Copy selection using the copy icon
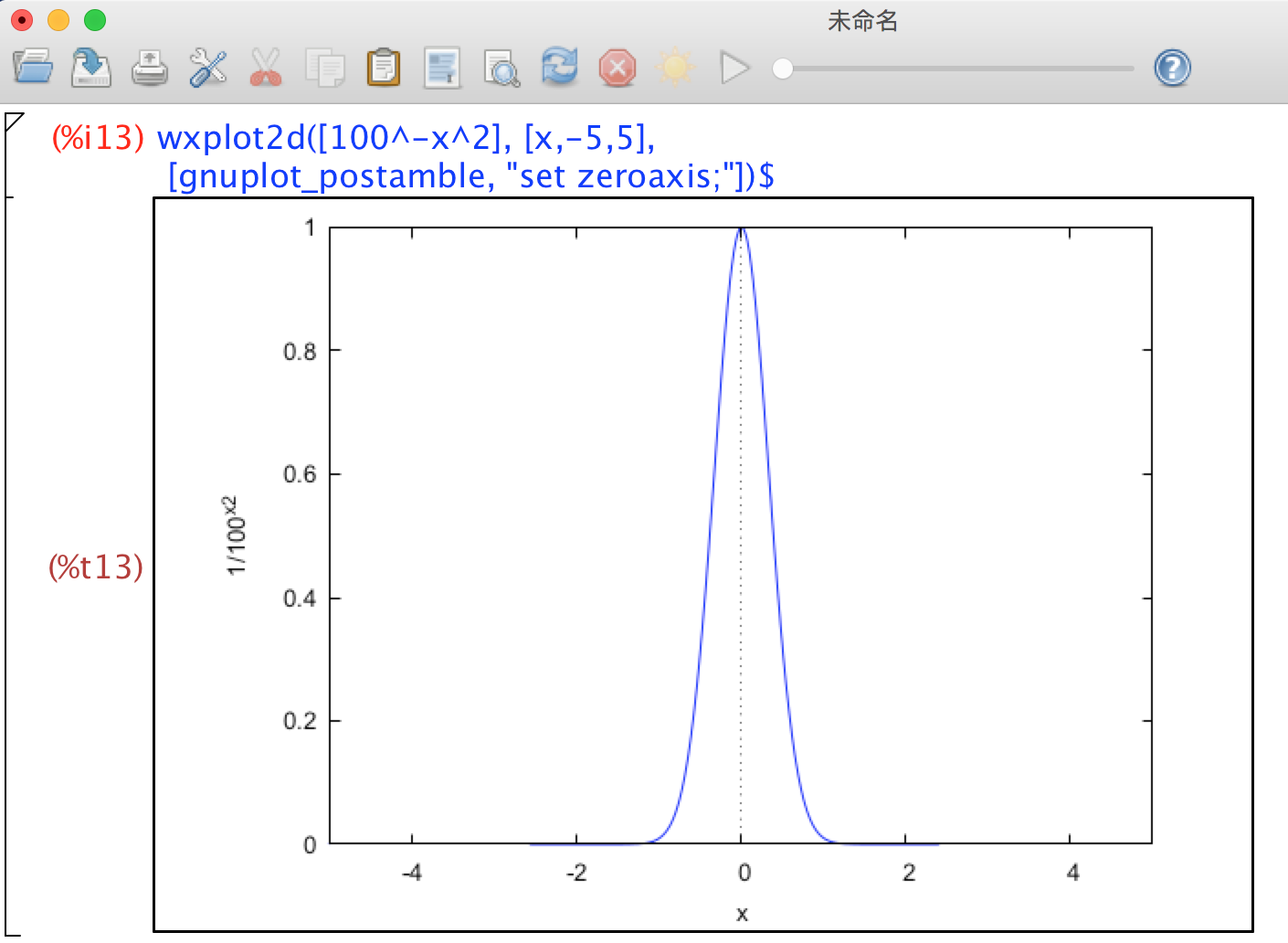1288x943 pixels. [x=324, y=68]
